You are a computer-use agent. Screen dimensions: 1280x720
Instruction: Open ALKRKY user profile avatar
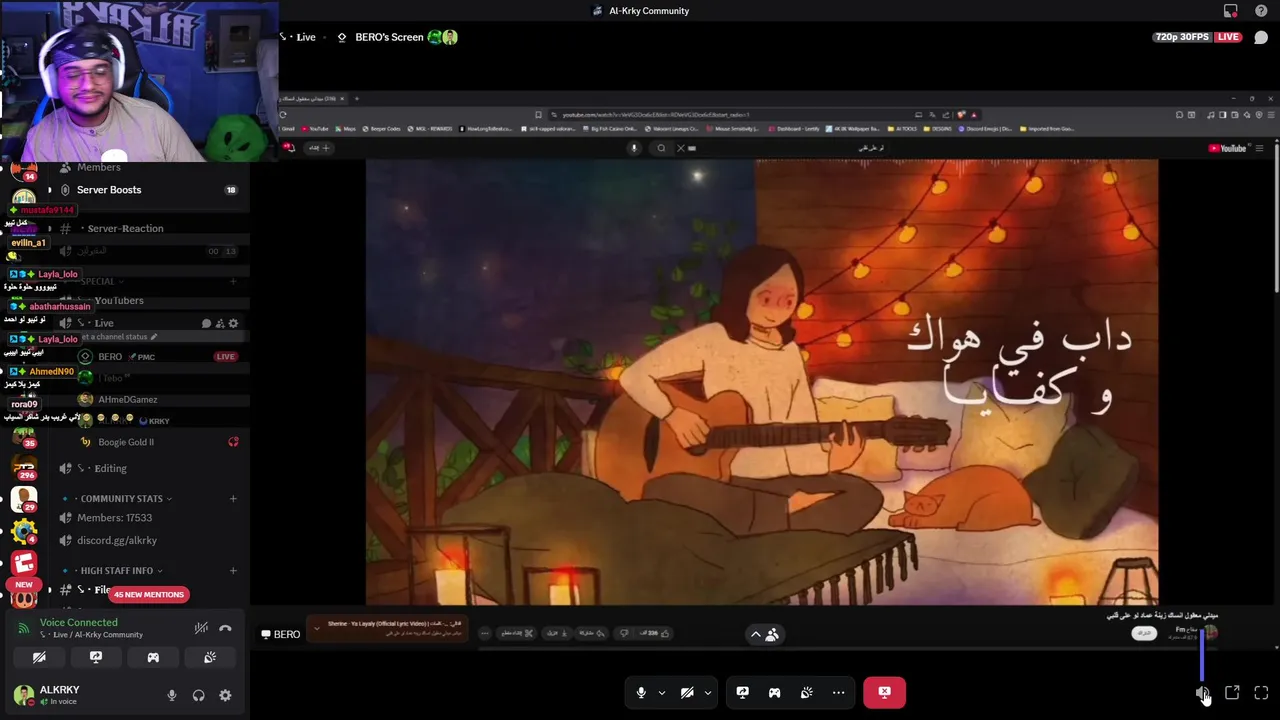click(x=23, y=695)
